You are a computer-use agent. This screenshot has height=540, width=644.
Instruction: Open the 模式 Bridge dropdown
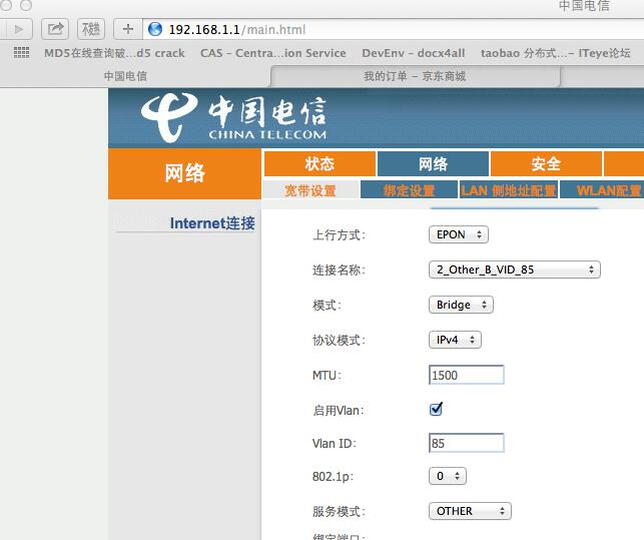click(461, 305)
